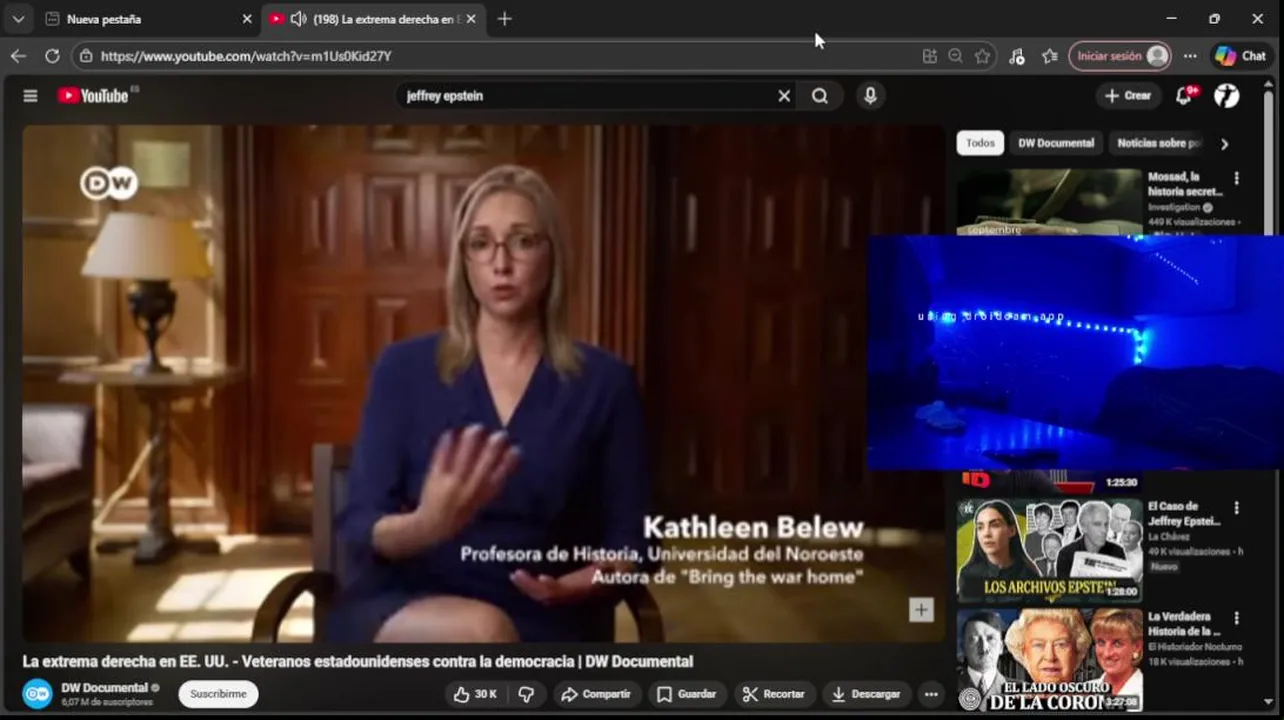
Task: Click the Suscribirme button
Action: click(x=218, y=694)
